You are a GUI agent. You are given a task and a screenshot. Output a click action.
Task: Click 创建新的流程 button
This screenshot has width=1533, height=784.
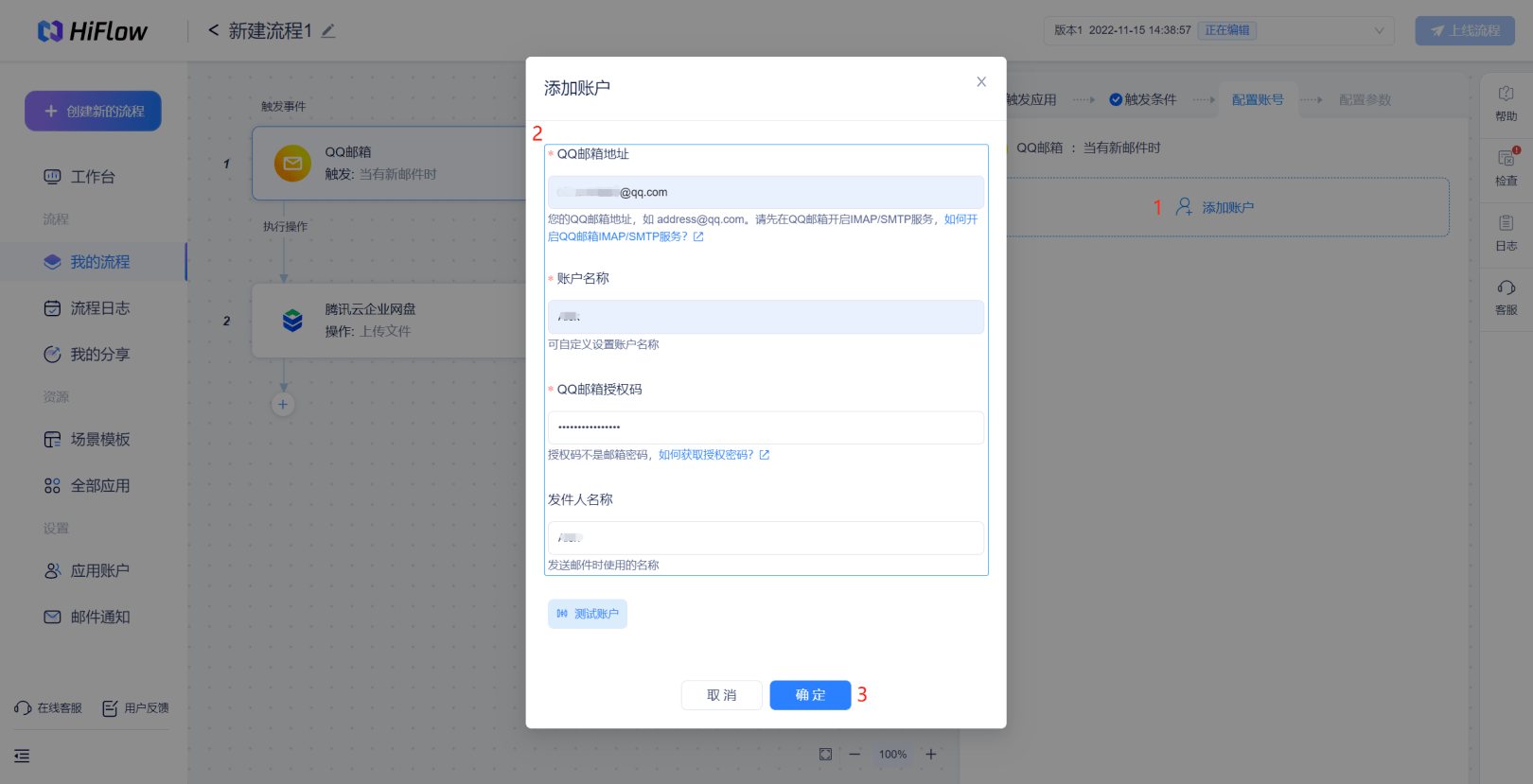point(93,111)
